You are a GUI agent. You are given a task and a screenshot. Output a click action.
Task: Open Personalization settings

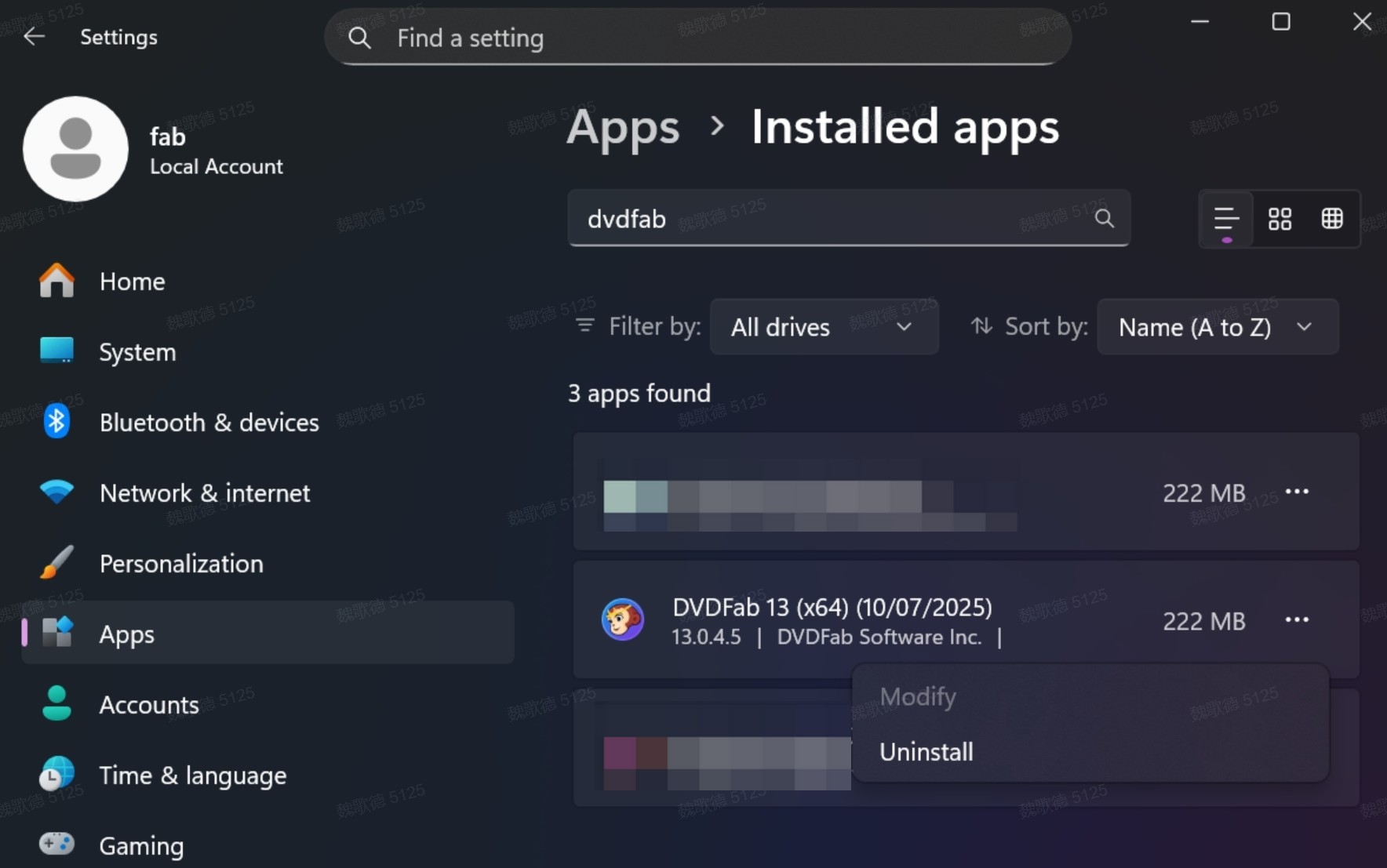pos(268,564)
